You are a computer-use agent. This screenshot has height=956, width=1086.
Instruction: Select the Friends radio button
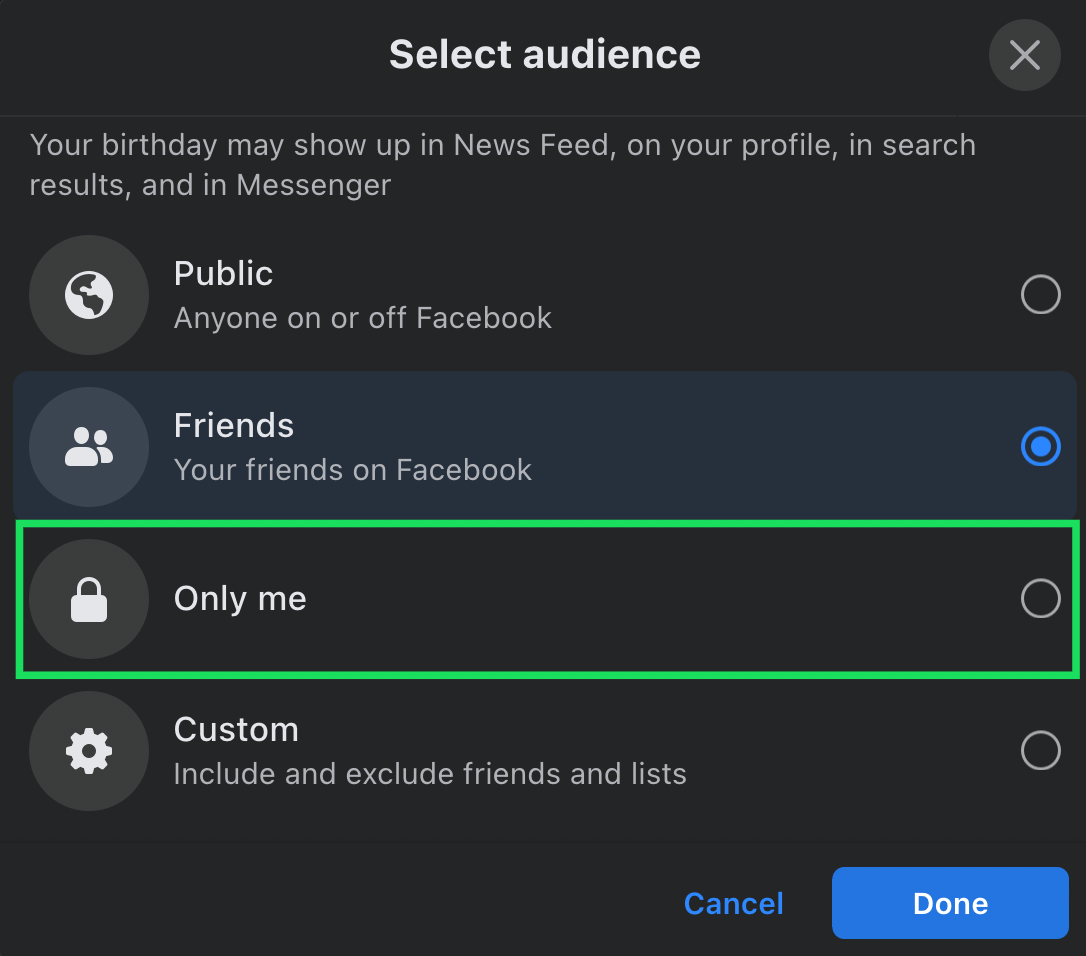tap(1040, 446)
